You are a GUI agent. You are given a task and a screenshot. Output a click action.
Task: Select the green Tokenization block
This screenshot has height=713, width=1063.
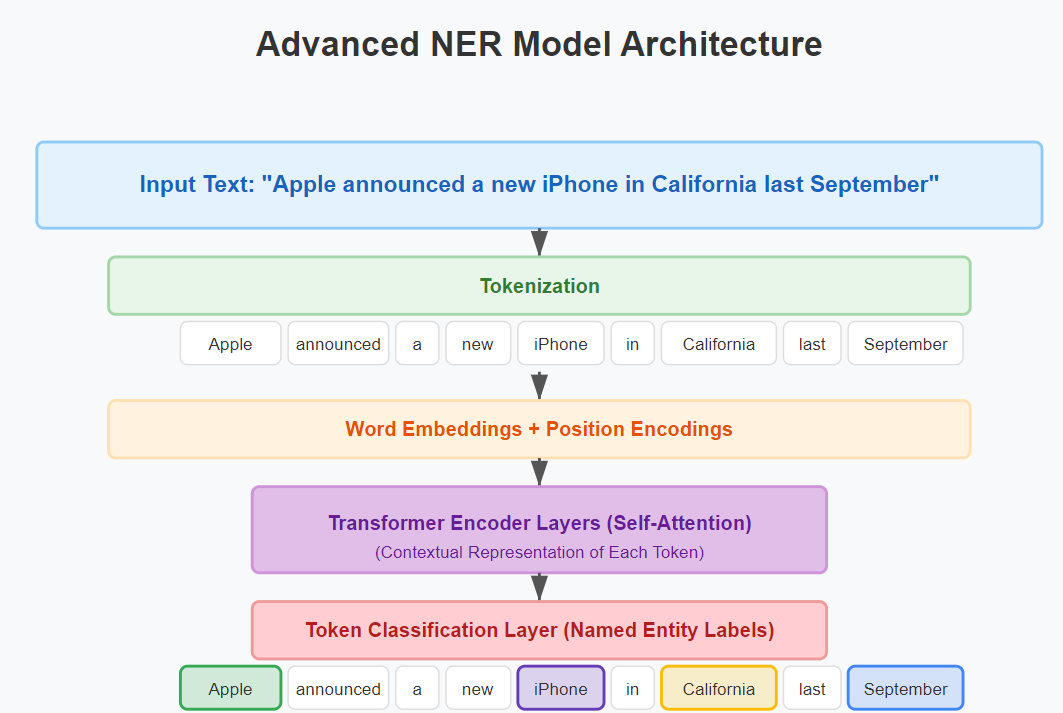pyautogui.click(x=539, y=285)
